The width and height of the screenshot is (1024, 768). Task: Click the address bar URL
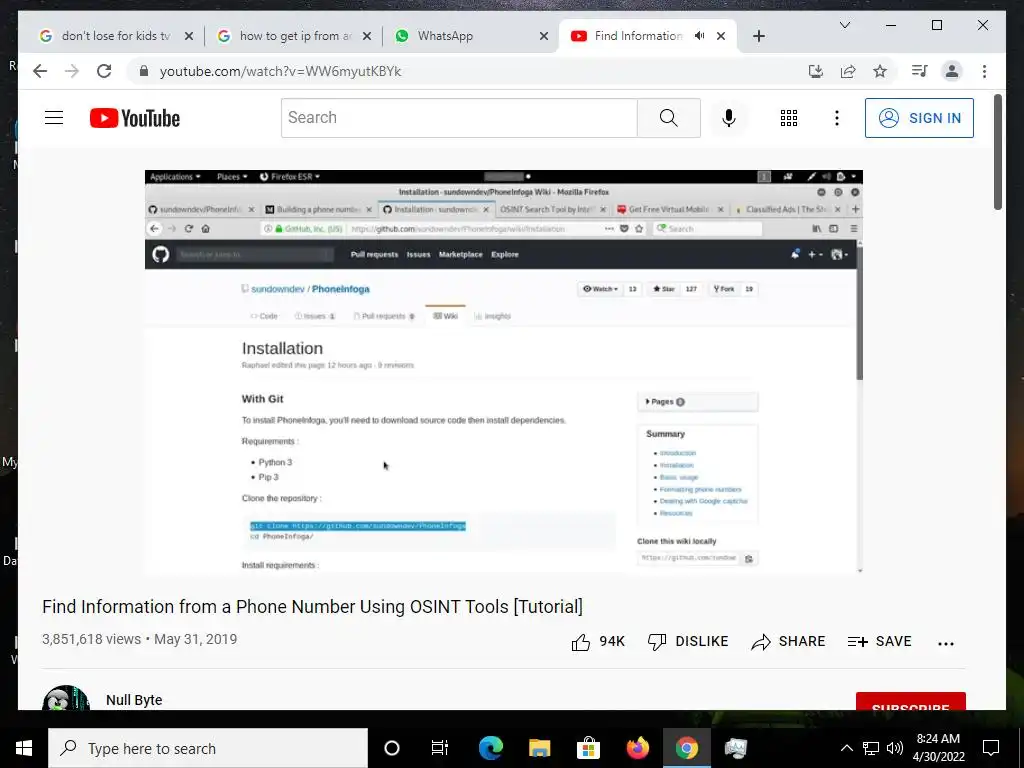click(x=280, y=71)
